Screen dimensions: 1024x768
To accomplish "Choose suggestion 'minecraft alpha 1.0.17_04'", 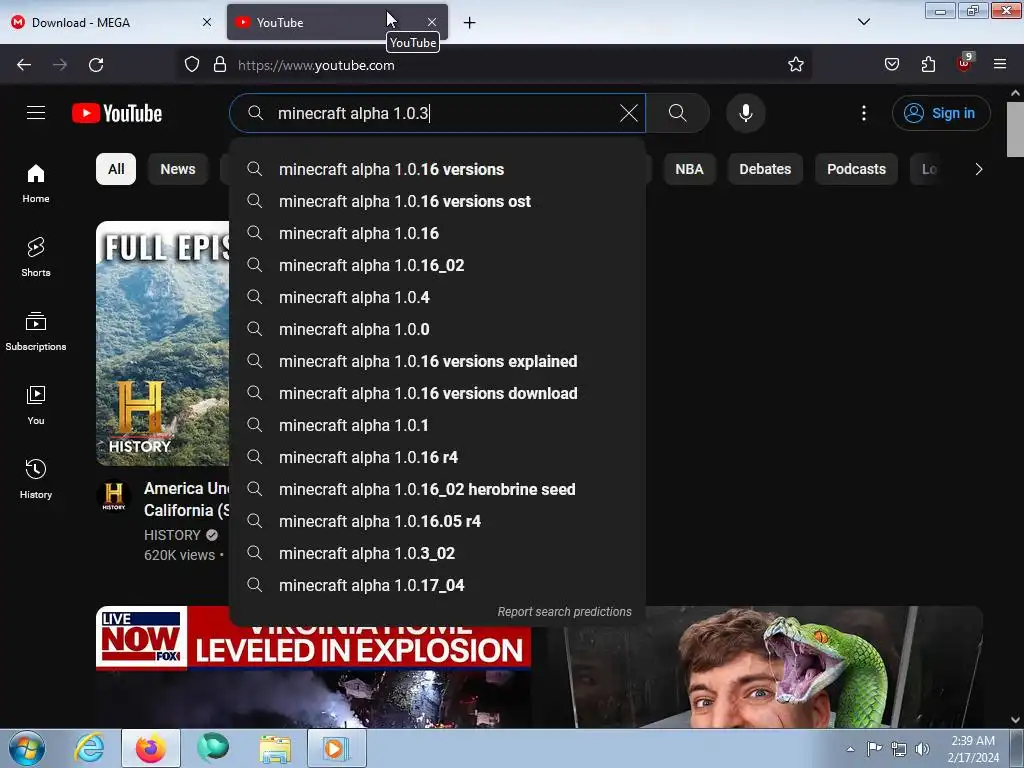I will (438, 585).
